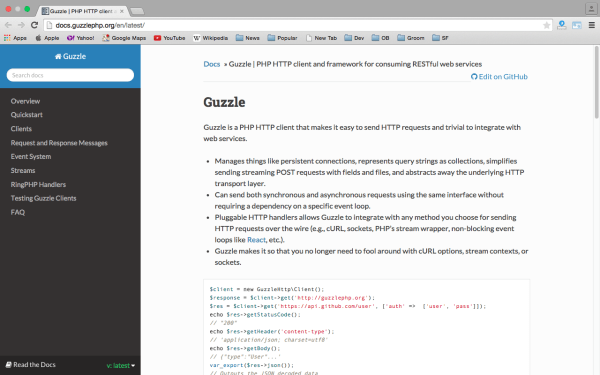
Task: Focus the Search docs field
Action: pos(70,75)
